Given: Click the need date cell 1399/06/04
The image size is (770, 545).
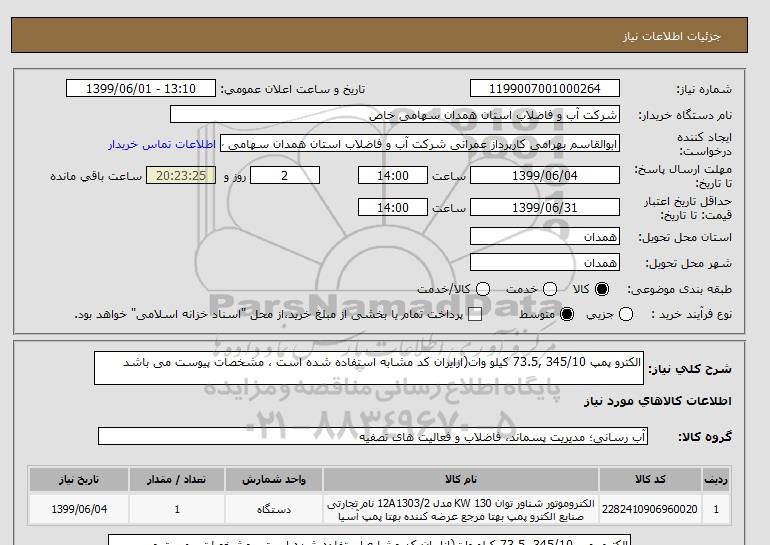Looking at the screenshot, I should (x=79, y=509).
